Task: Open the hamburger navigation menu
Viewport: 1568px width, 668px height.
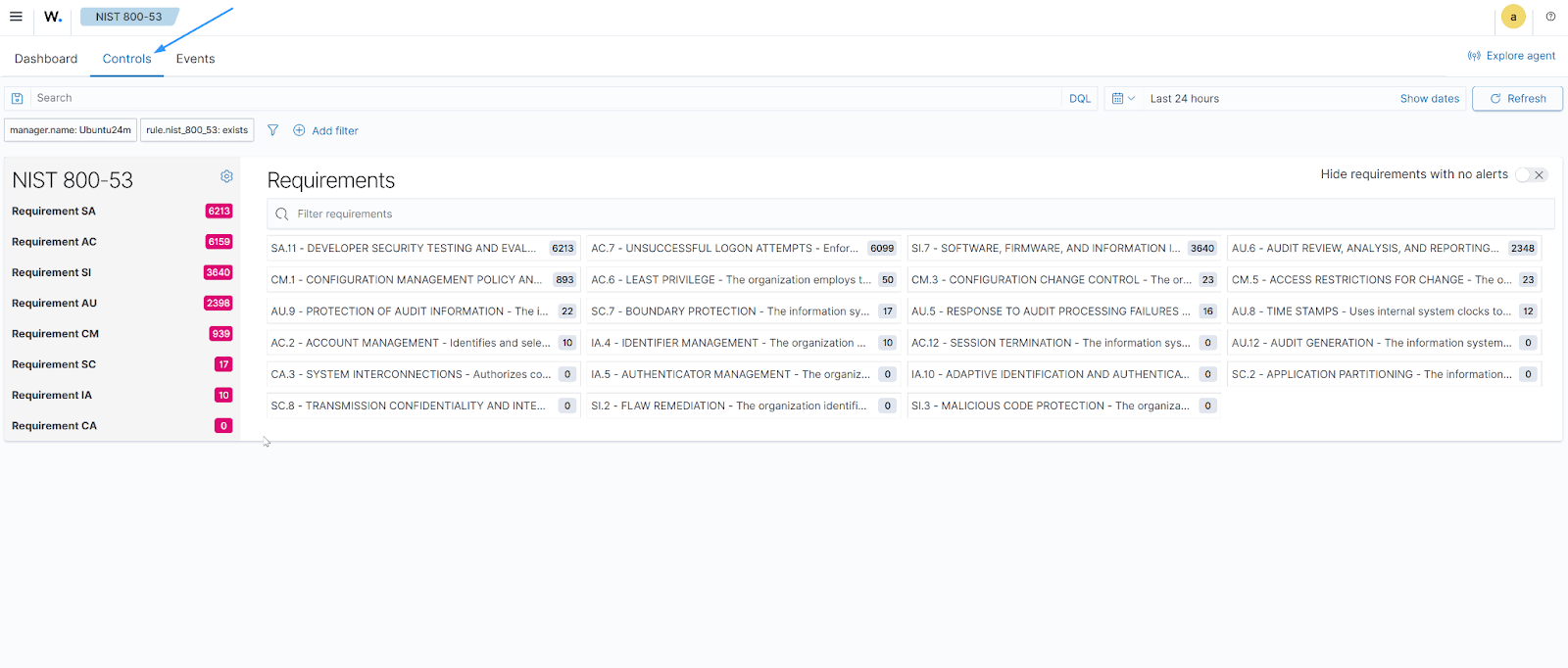Action: pyautogui.click(x=16, y=17)
